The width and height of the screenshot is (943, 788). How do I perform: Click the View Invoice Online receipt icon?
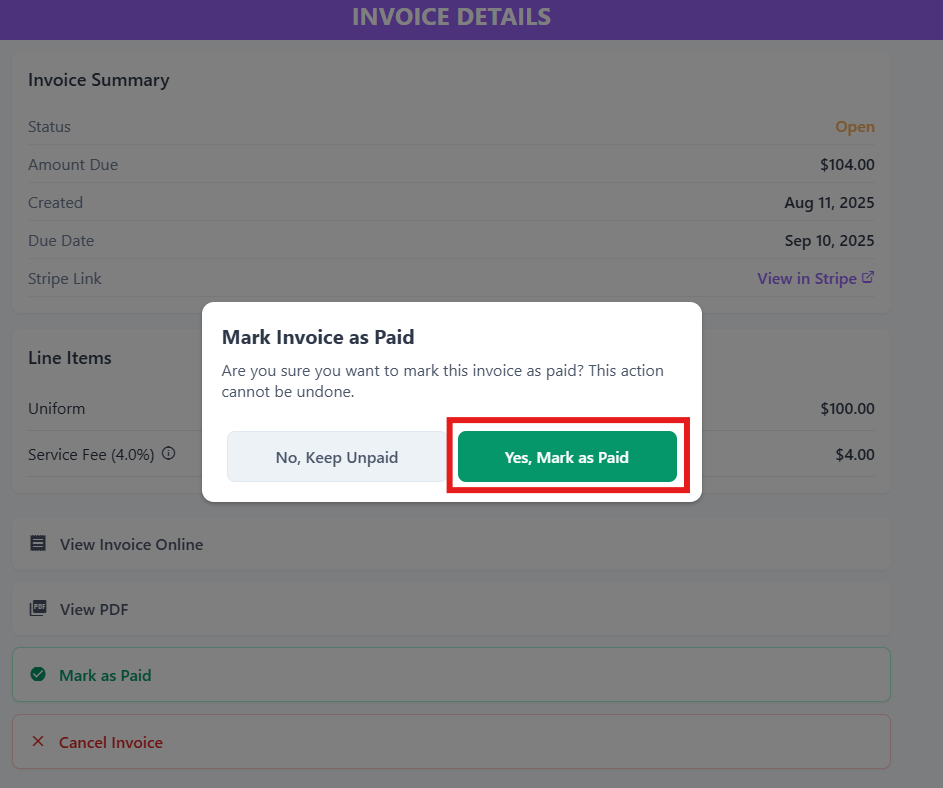coord(38,543)
